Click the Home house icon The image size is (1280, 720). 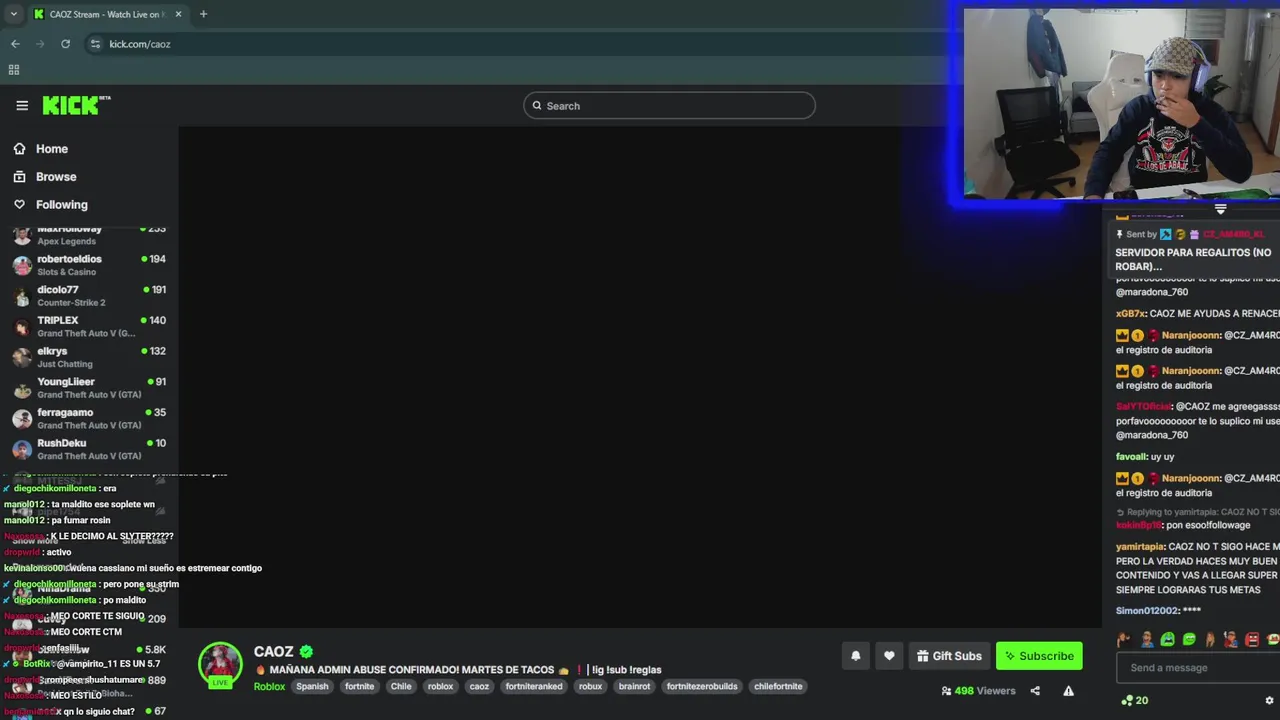(19, 149)
